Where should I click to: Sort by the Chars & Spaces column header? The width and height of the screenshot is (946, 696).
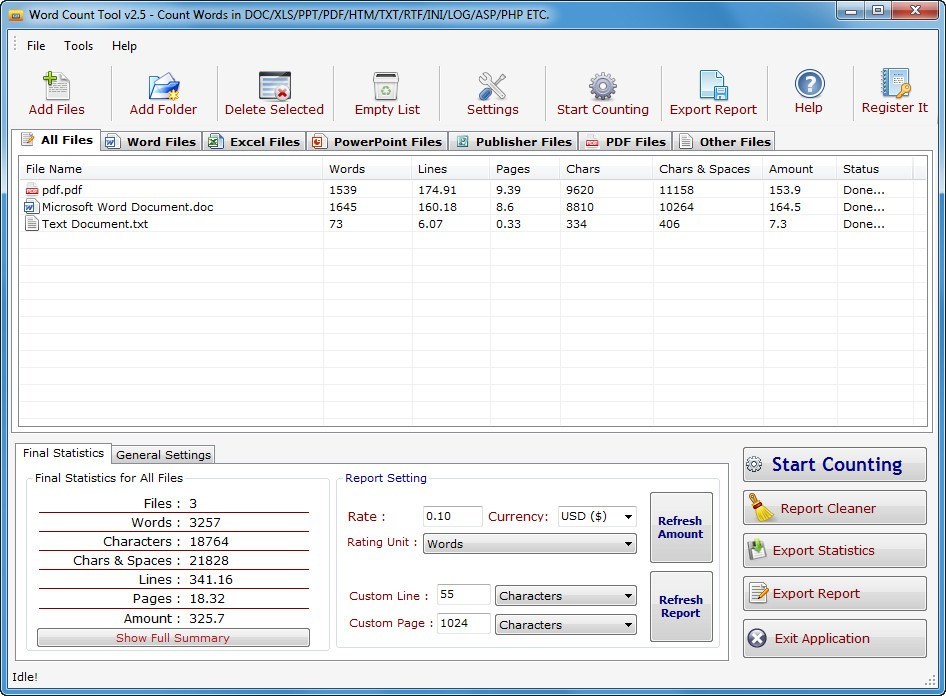707,169
